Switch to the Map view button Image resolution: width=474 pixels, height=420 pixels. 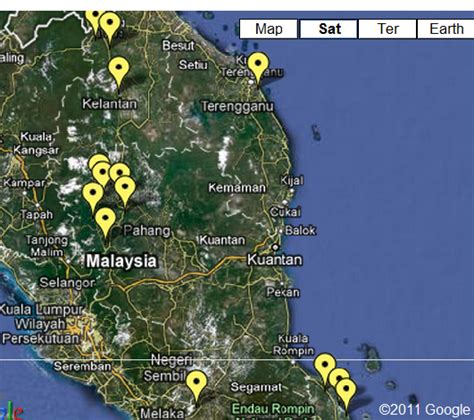tap(268, 29)
